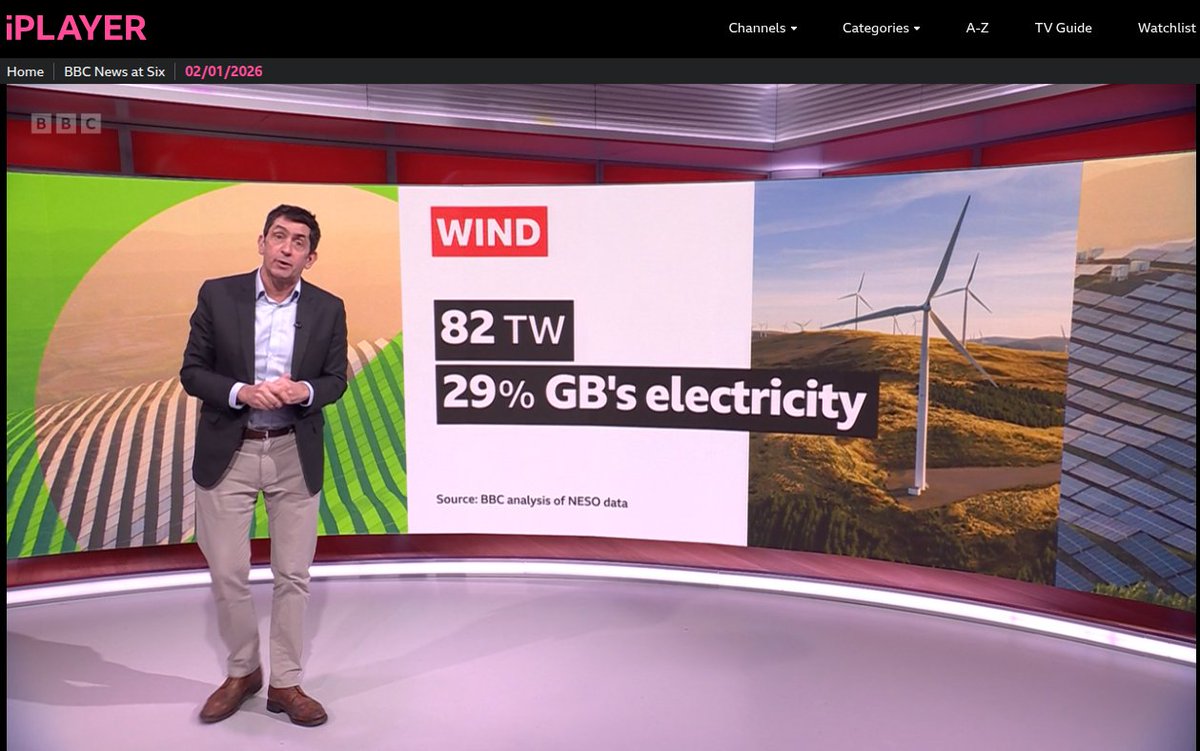Screen dimensions: 1200x751
Task: Go to the A-Z listing
Action: (977, 28)
